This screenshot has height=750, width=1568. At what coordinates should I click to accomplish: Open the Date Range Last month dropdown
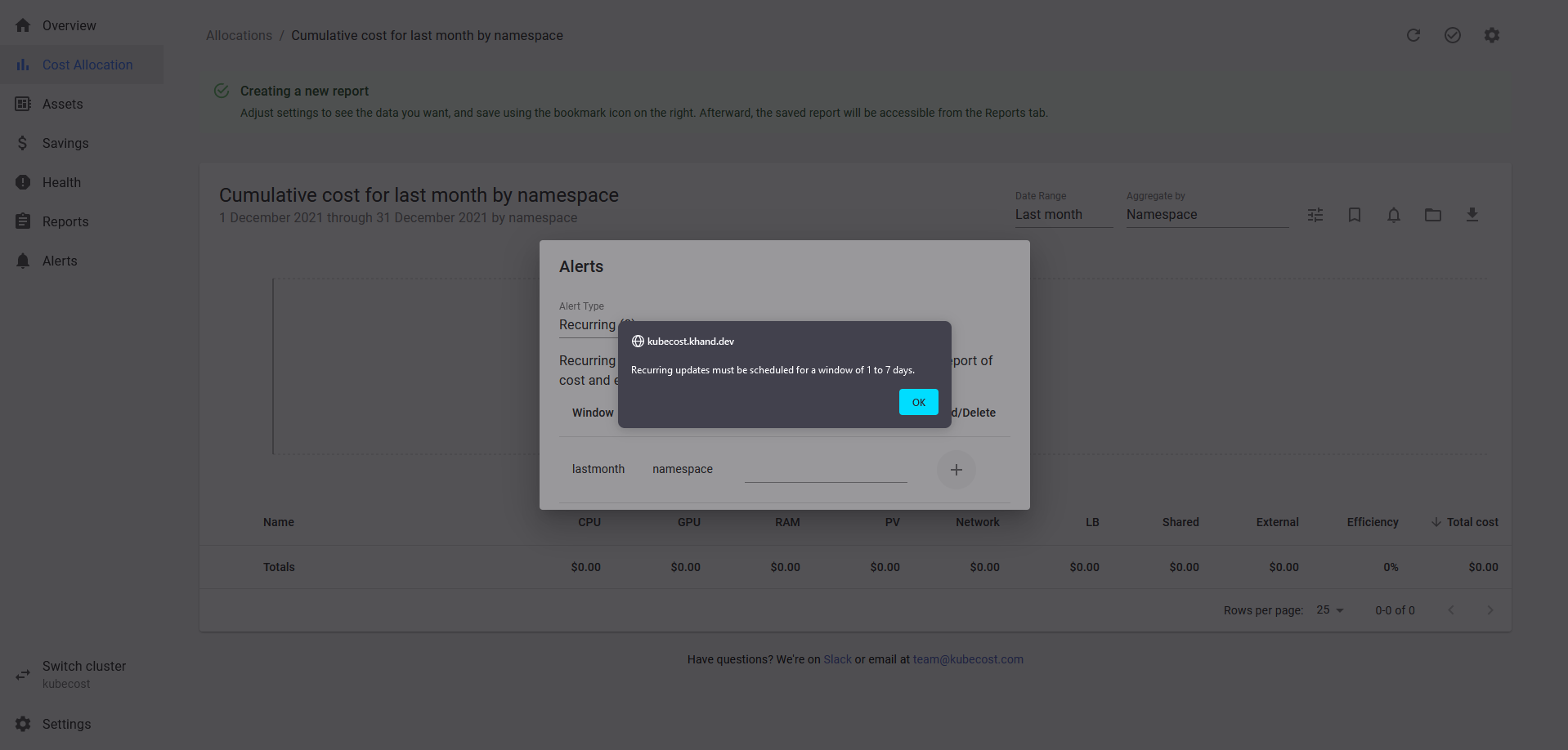coord(1064,215)
